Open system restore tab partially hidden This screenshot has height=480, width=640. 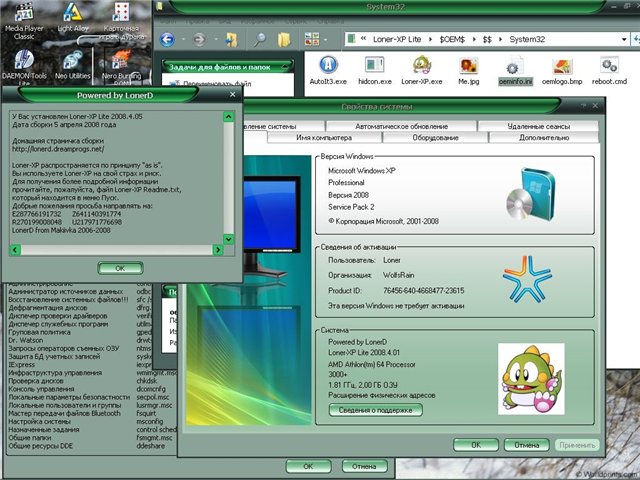tap(283, 126)
